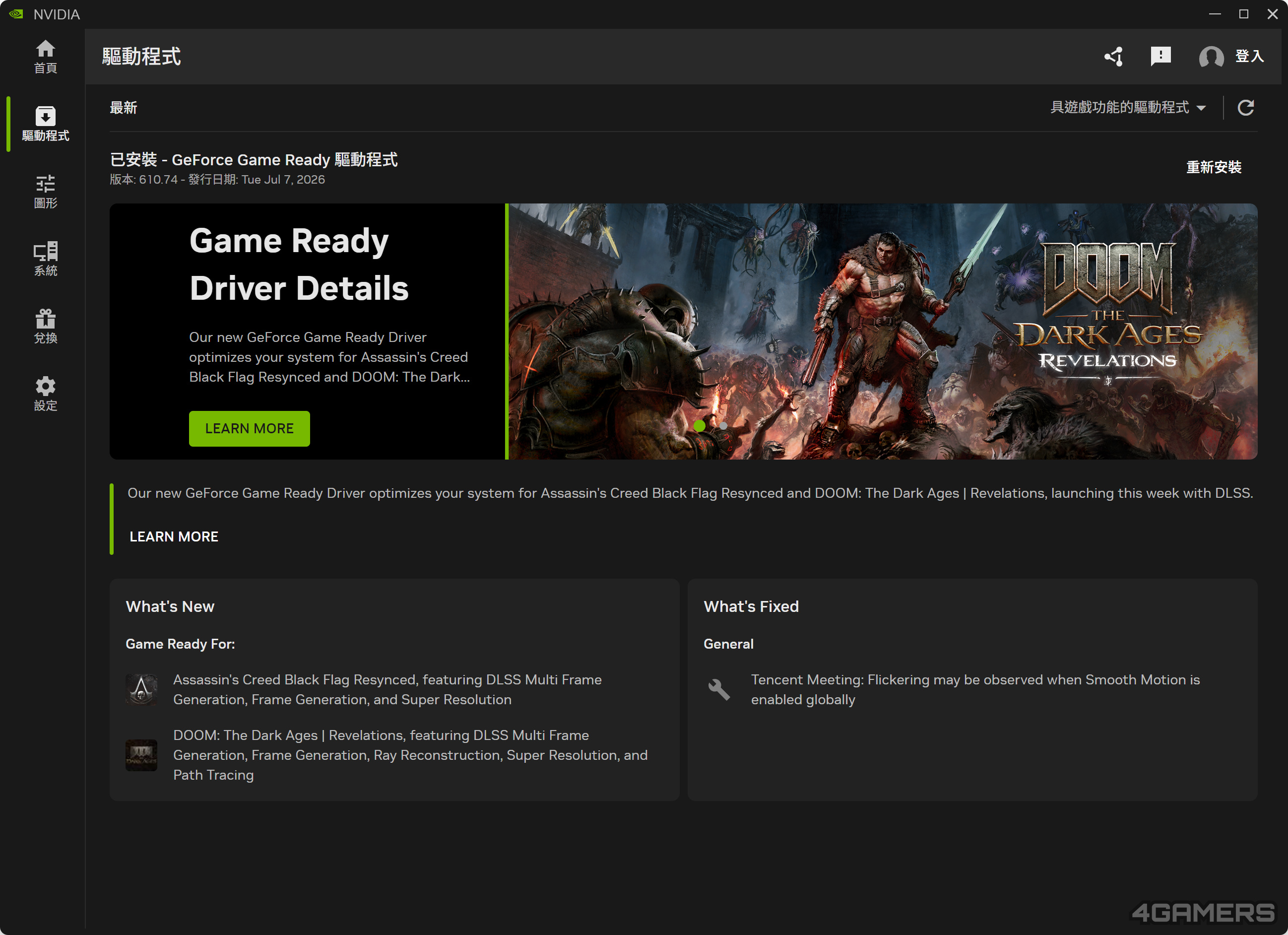Click the version '610.74' release date line

tap(217, 180)
